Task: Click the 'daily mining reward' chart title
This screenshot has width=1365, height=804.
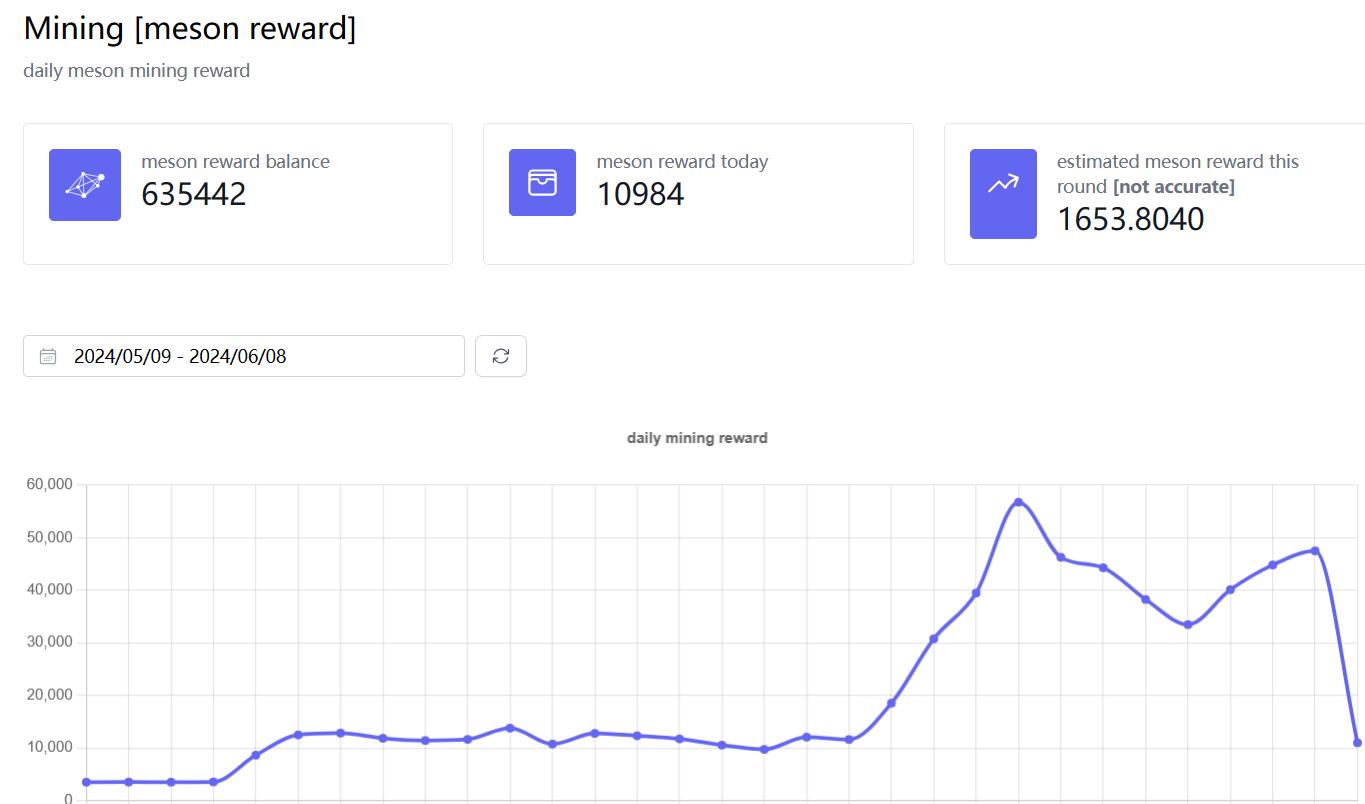Action: pyautogui.click(x=697, y=438)
